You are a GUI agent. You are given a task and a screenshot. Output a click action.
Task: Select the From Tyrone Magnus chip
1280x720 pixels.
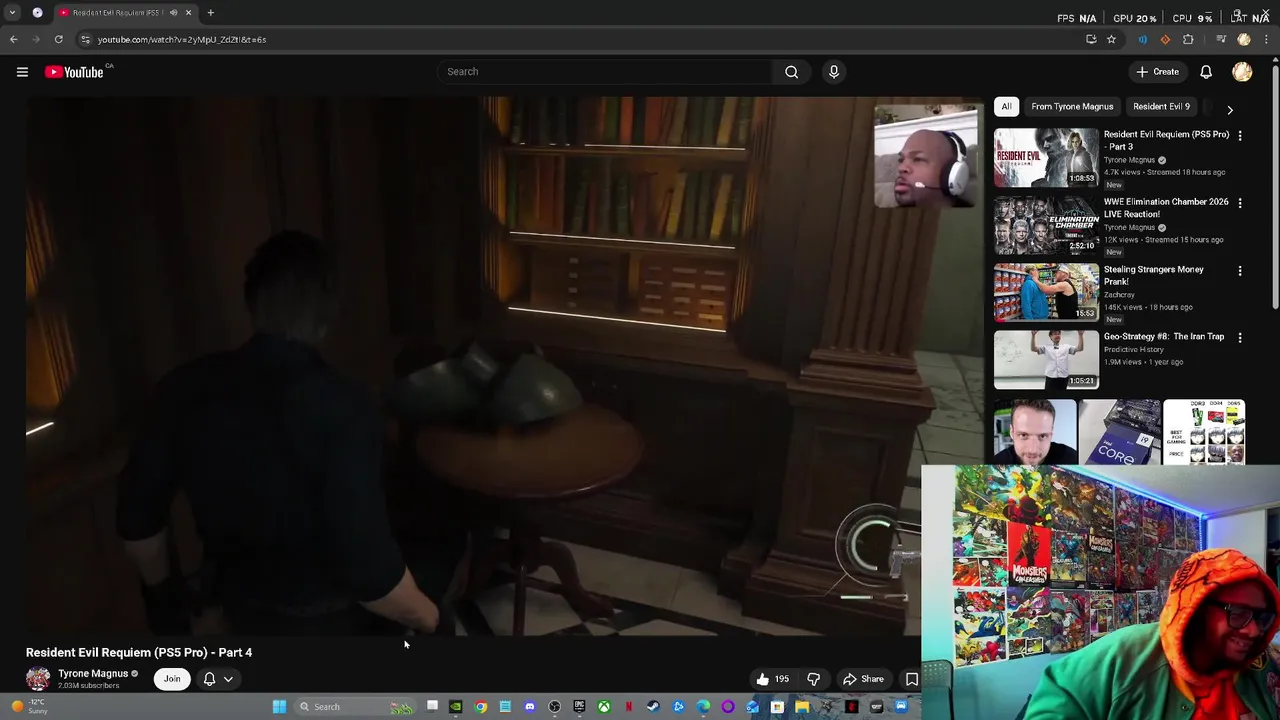pyautogui.click(x=1072, y=106)
